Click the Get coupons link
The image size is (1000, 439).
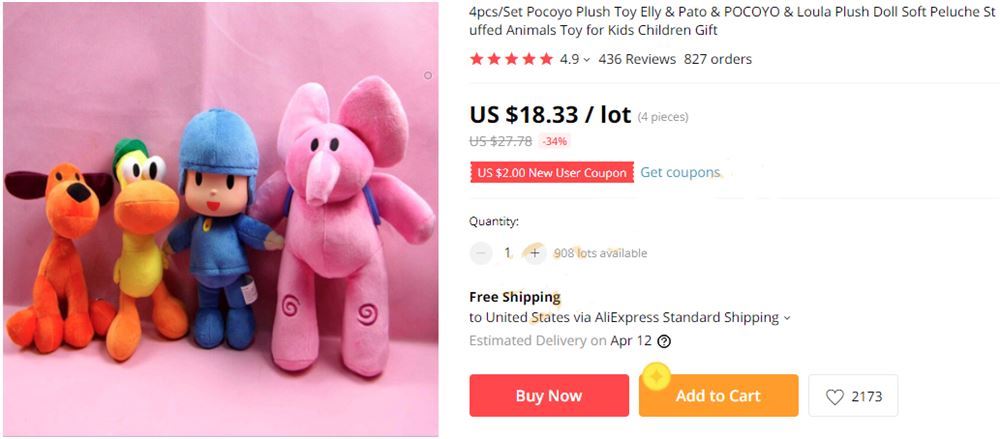tap(680, 172)
